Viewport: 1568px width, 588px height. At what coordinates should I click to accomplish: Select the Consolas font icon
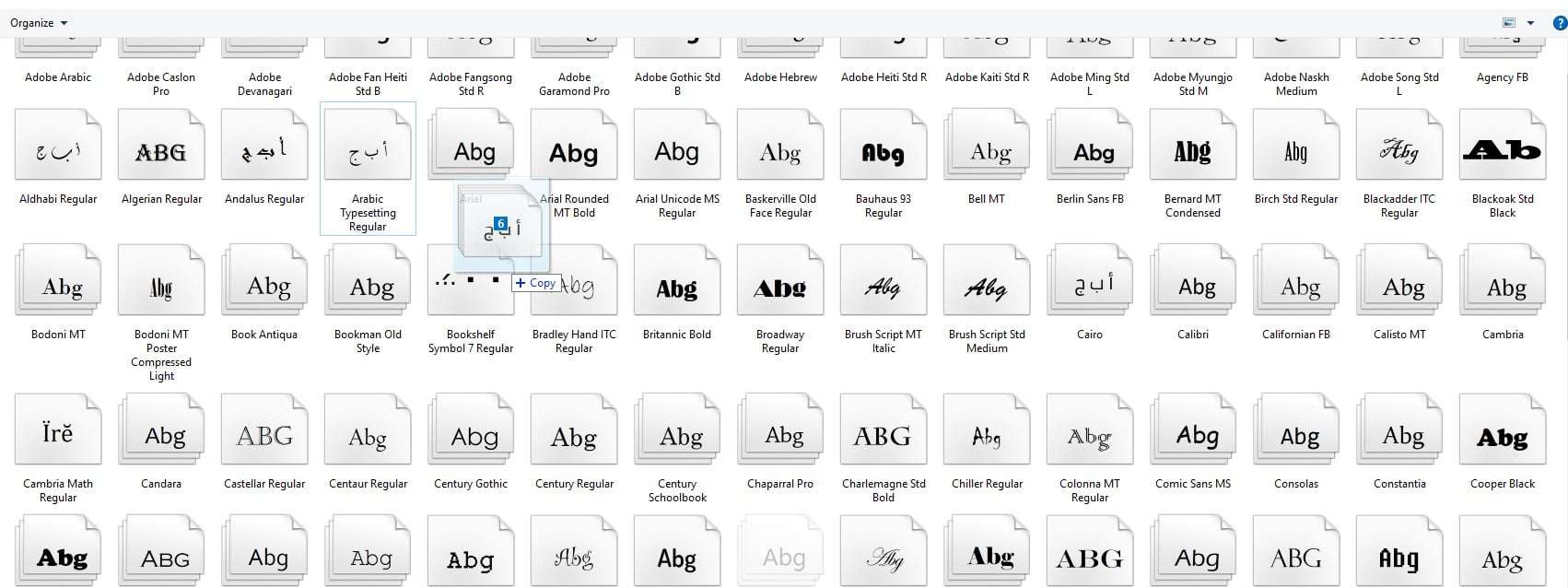pos(1296,429)
